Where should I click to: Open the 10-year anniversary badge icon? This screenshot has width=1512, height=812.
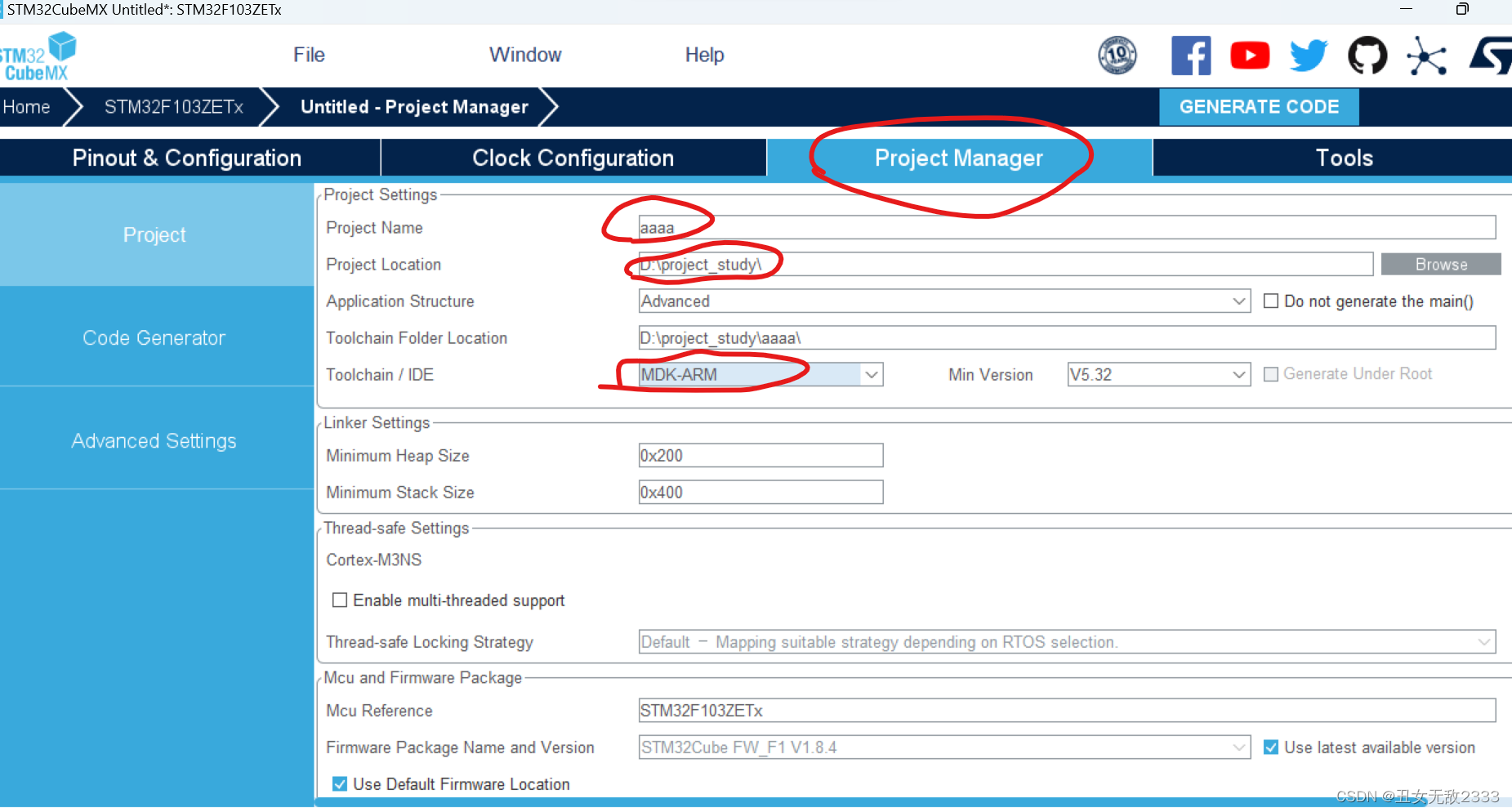coord(1117,56)
